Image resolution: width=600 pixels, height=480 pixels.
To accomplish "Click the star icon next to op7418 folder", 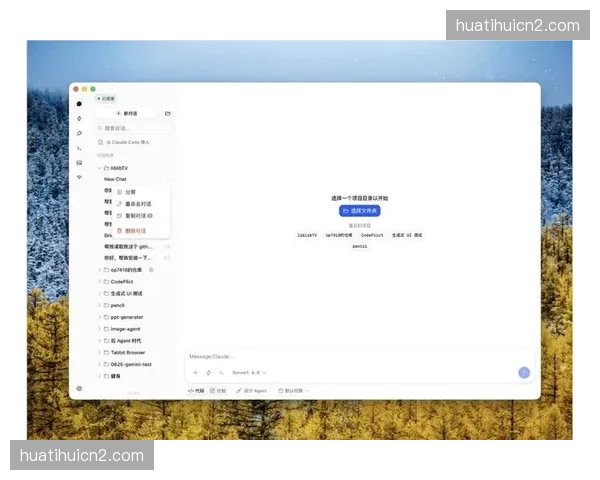I will pyautogui.click(x=151, y=270).
